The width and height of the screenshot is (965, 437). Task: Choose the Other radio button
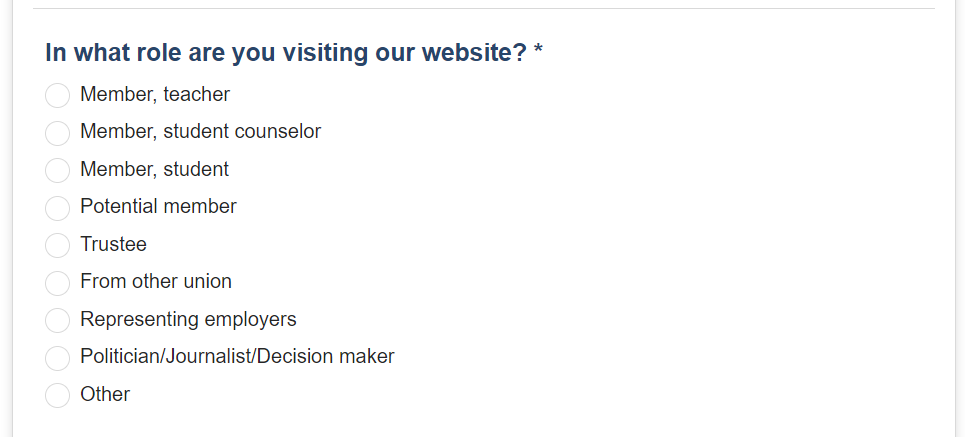(57, 395)
